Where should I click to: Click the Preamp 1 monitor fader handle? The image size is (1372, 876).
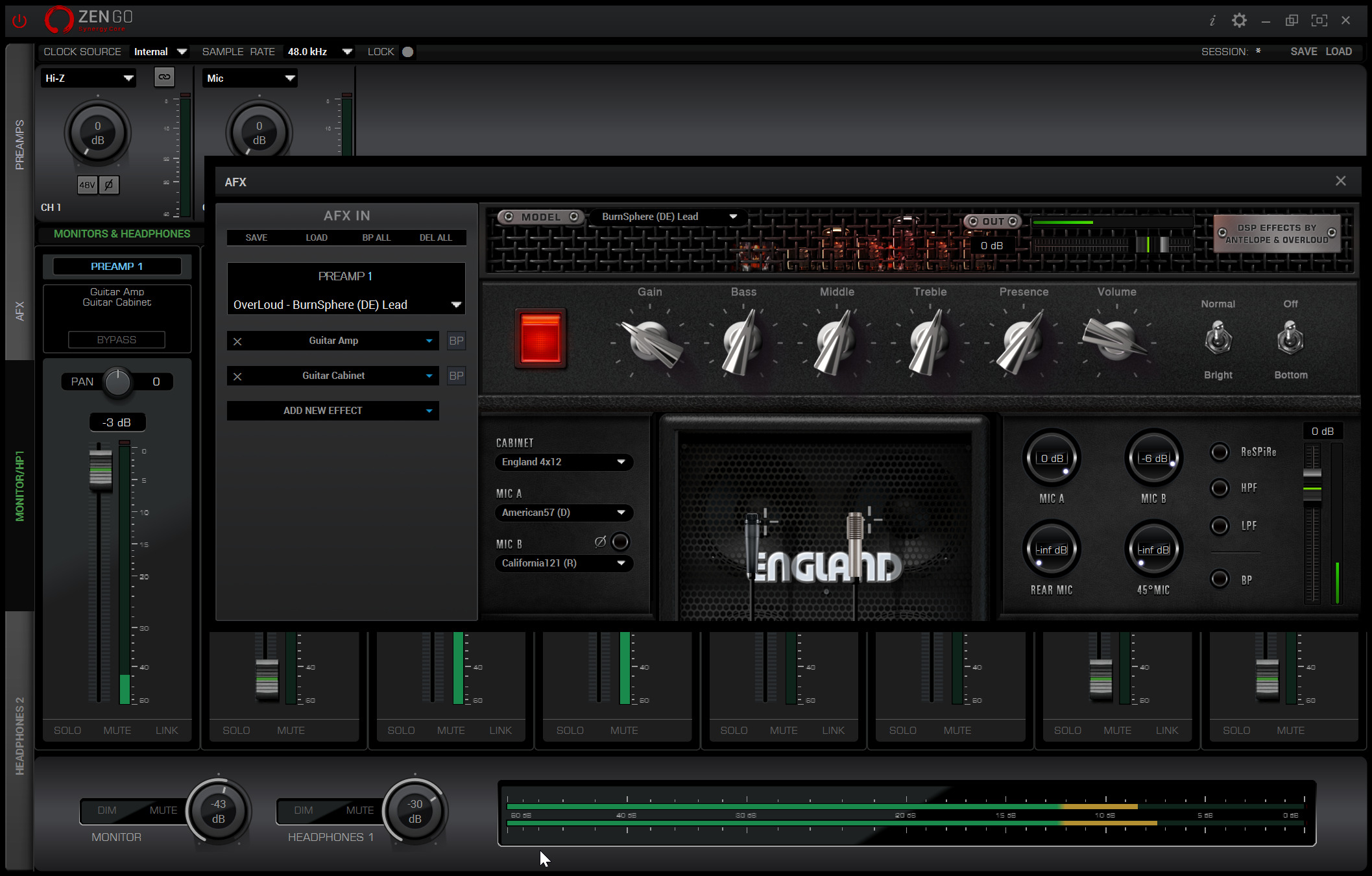pos(100,470)
